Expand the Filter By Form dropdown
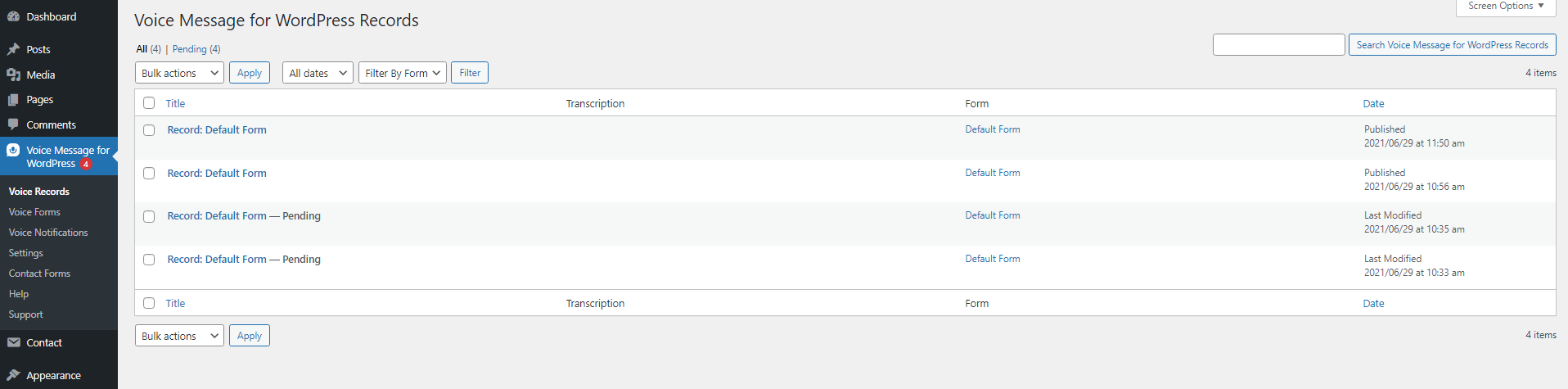Image resolution: width=1568 pixels, height=389 pixels. (x=403, y=73)
